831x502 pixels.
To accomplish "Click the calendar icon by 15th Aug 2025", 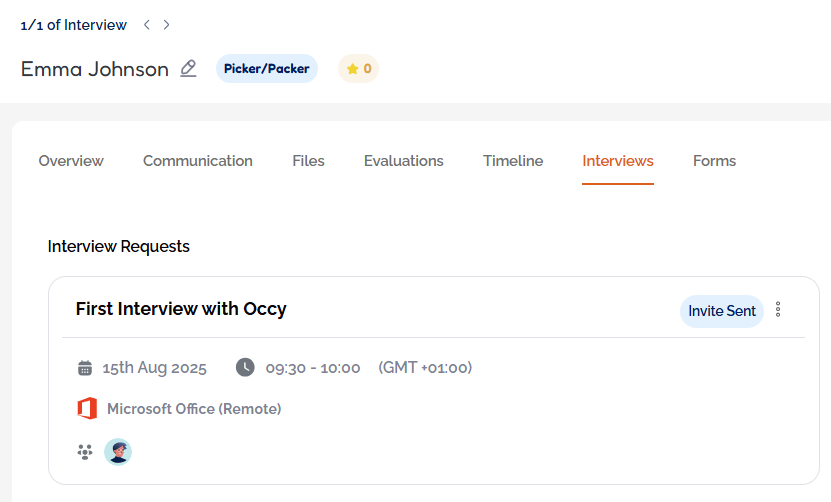I will pos(85,368).
